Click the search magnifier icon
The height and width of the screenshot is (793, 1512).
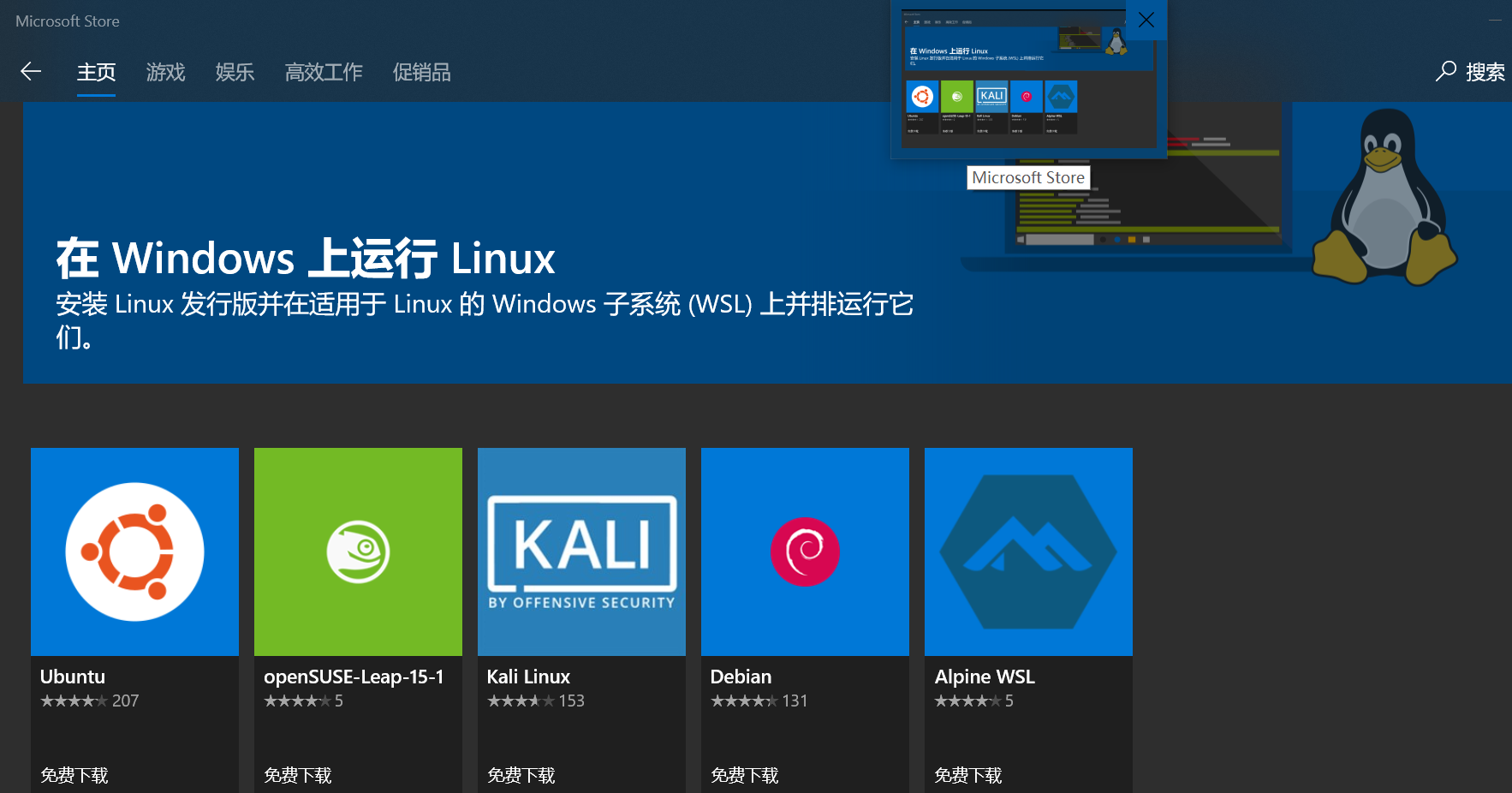(1446, 71)
